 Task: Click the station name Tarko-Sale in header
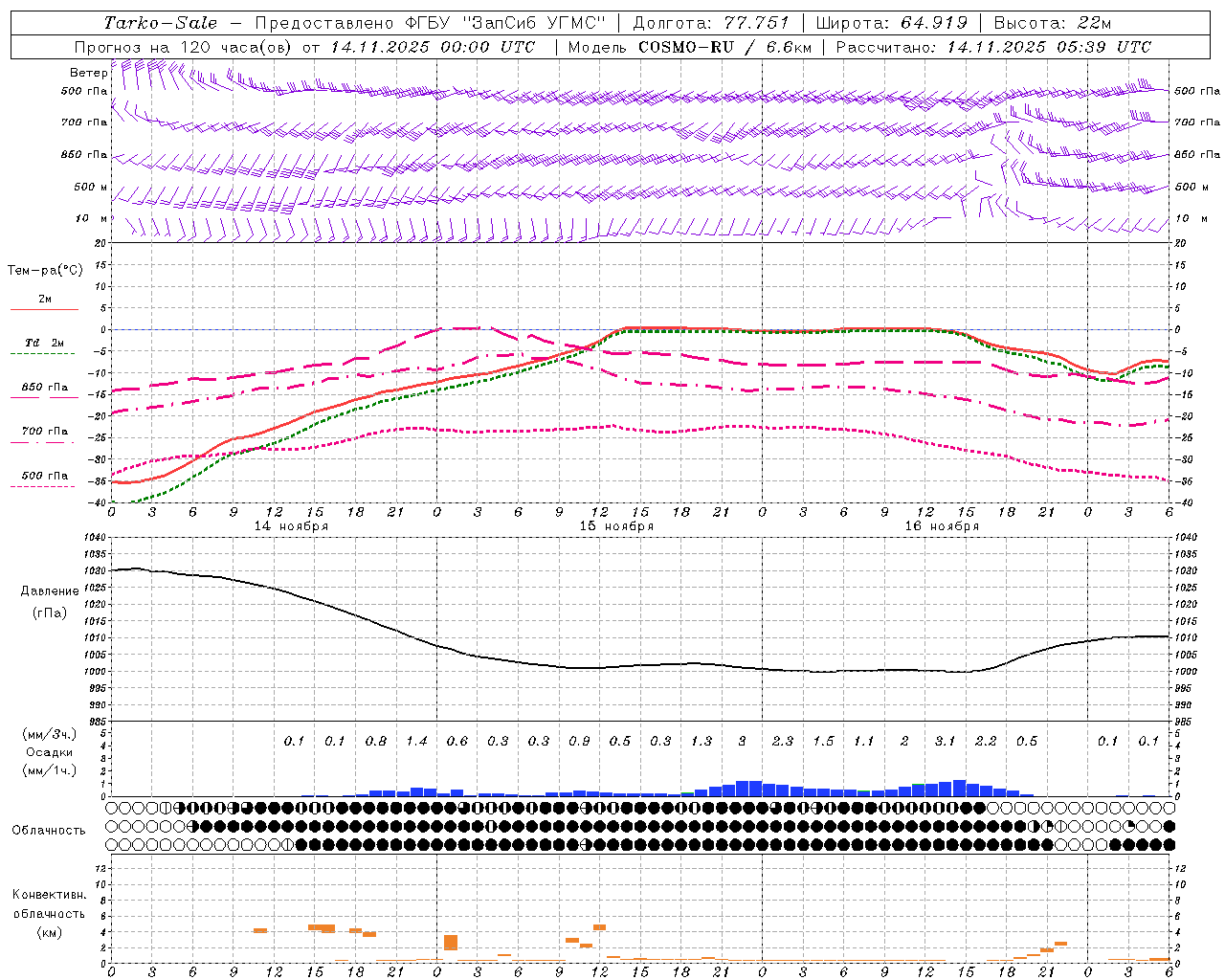tap(161, 23)
